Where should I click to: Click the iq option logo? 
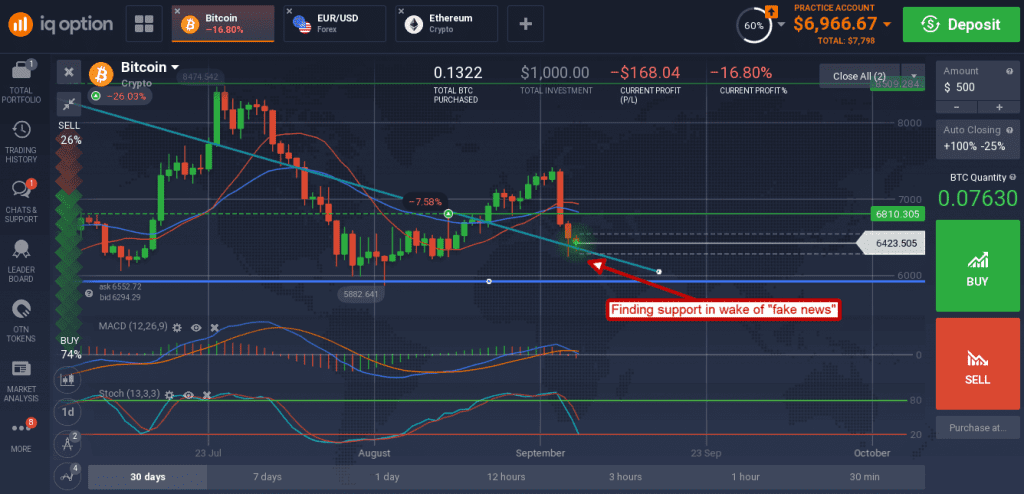click(x=63, y=24)
